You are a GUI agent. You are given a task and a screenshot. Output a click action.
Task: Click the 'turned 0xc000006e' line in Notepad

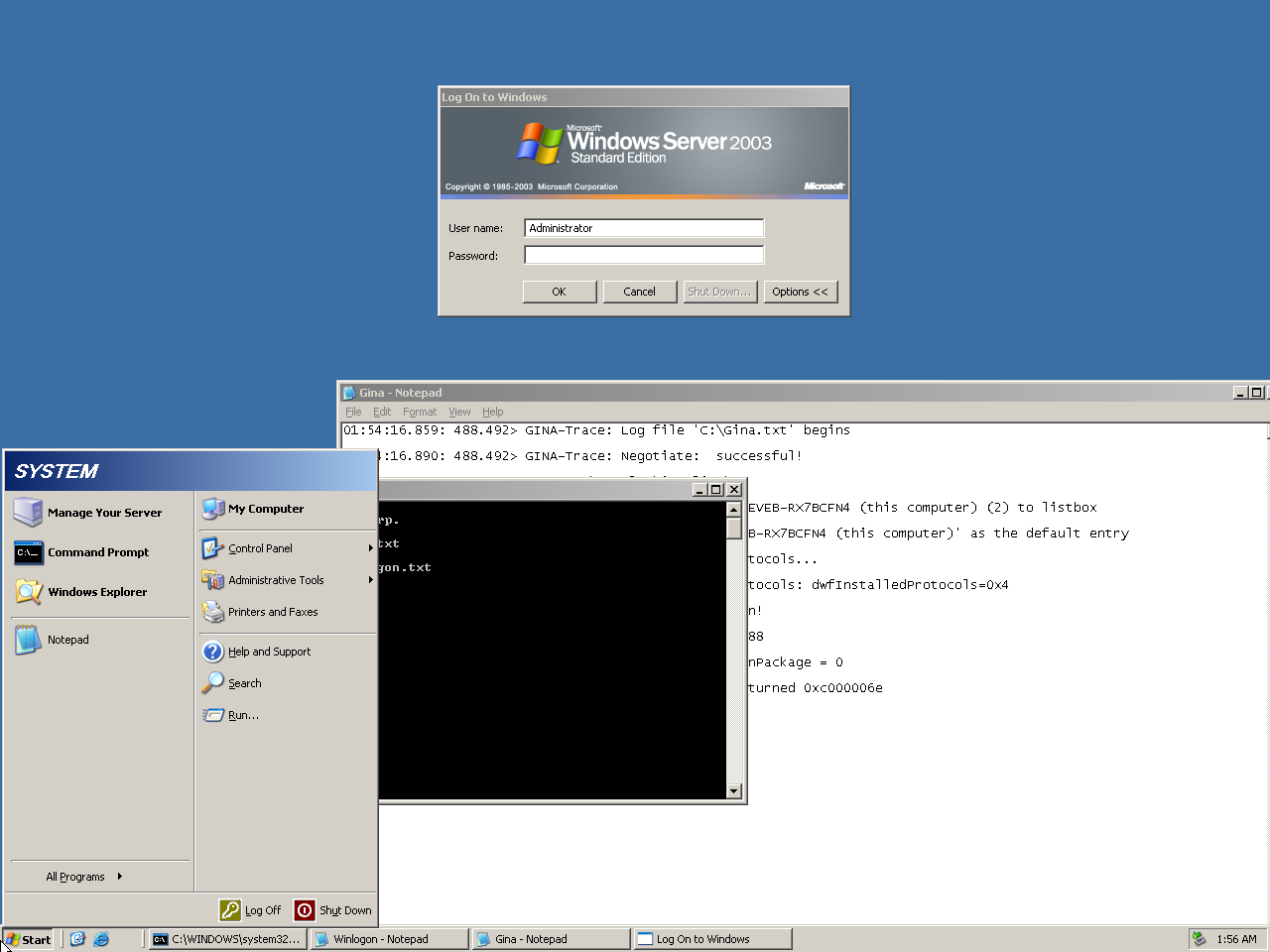(816, 688)
